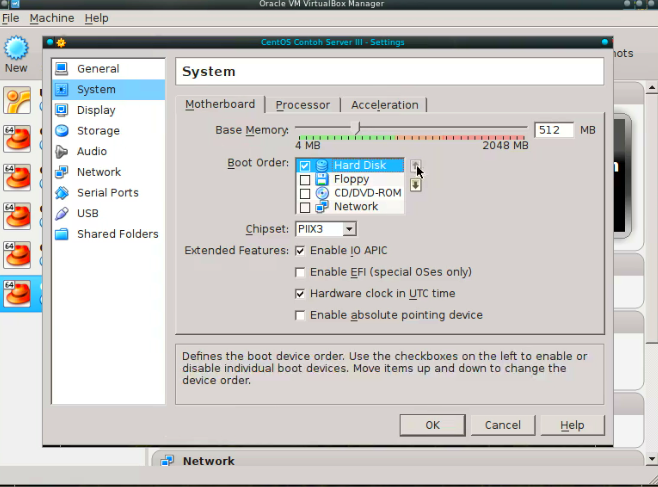
Task: Click the Base Memory value field showing 512
Action: (554, 130)
